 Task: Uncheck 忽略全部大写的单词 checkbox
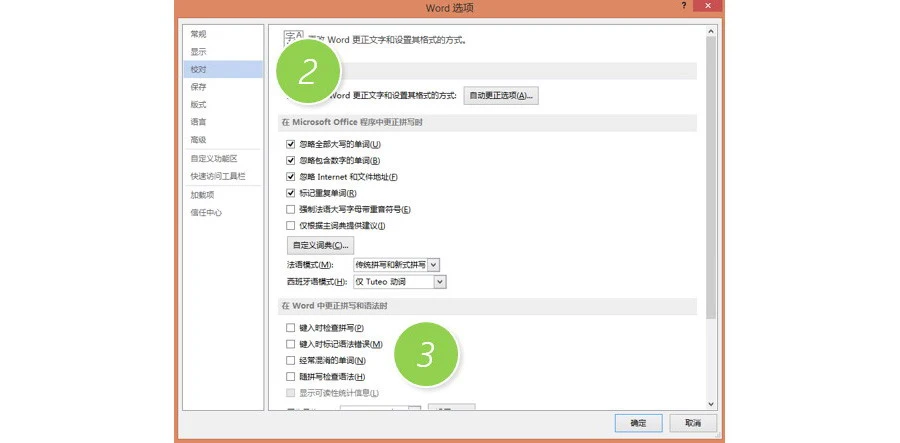[x=290, y=144]
